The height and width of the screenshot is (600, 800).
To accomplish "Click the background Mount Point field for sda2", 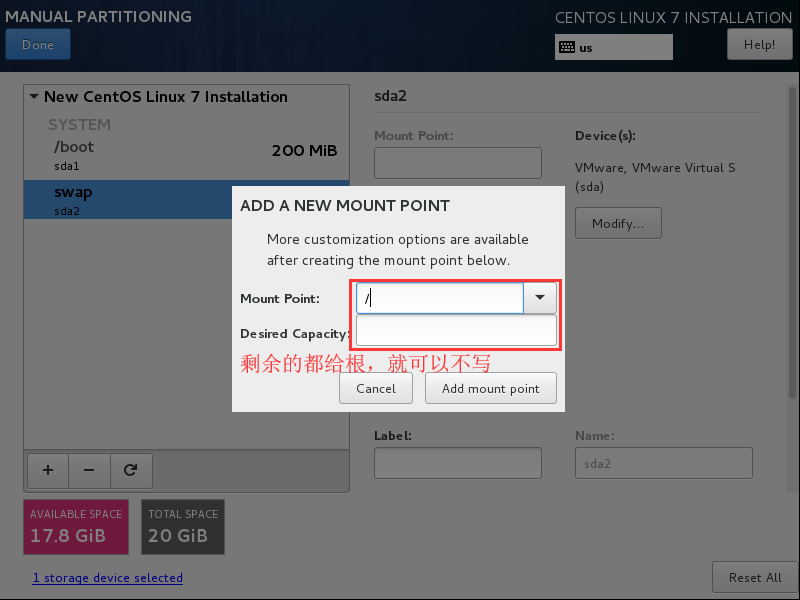I will pos(458,163).
